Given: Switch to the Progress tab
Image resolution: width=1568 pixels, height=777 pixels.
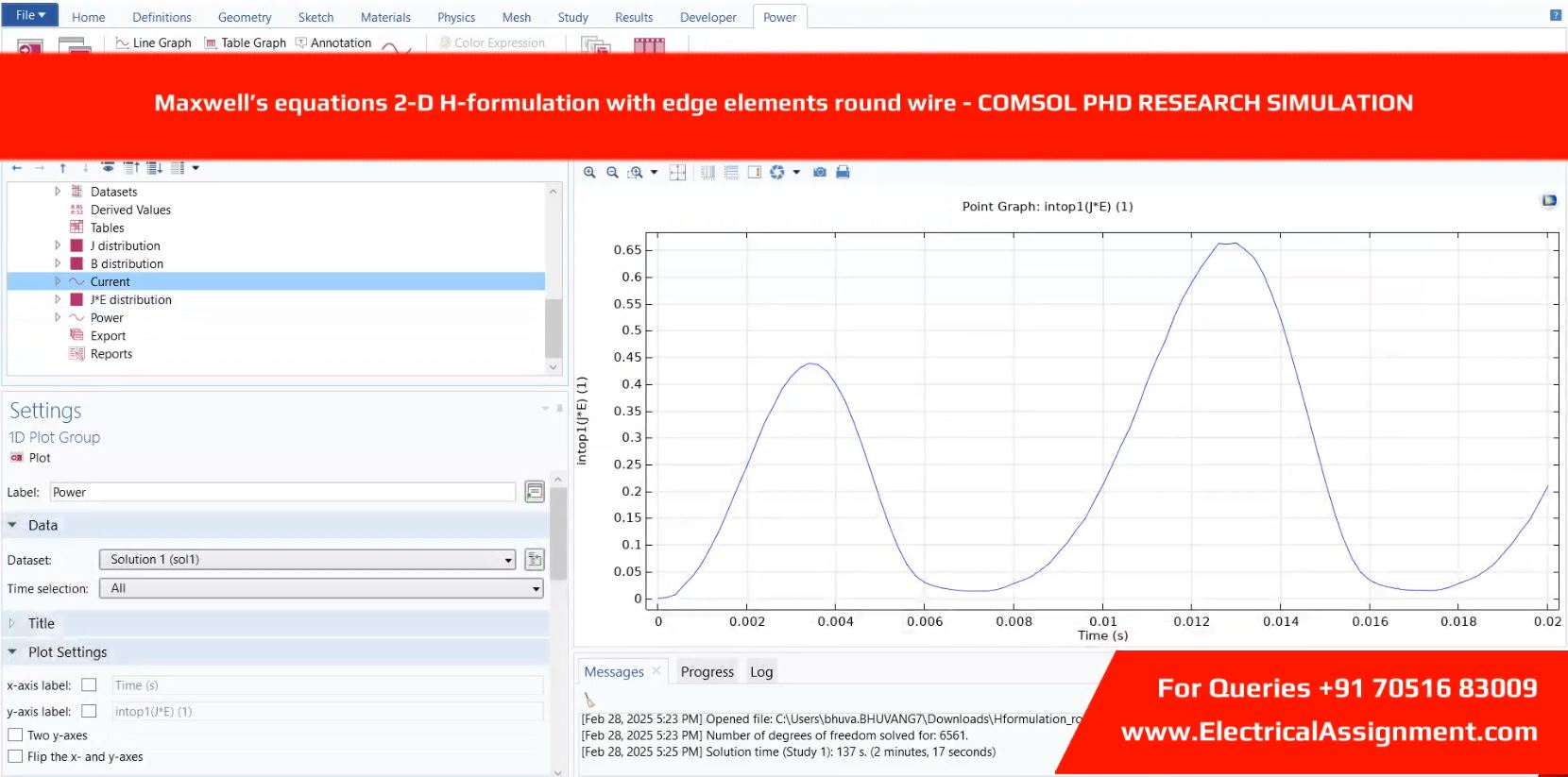Looking at the screenshot, I should coord(707,672).
